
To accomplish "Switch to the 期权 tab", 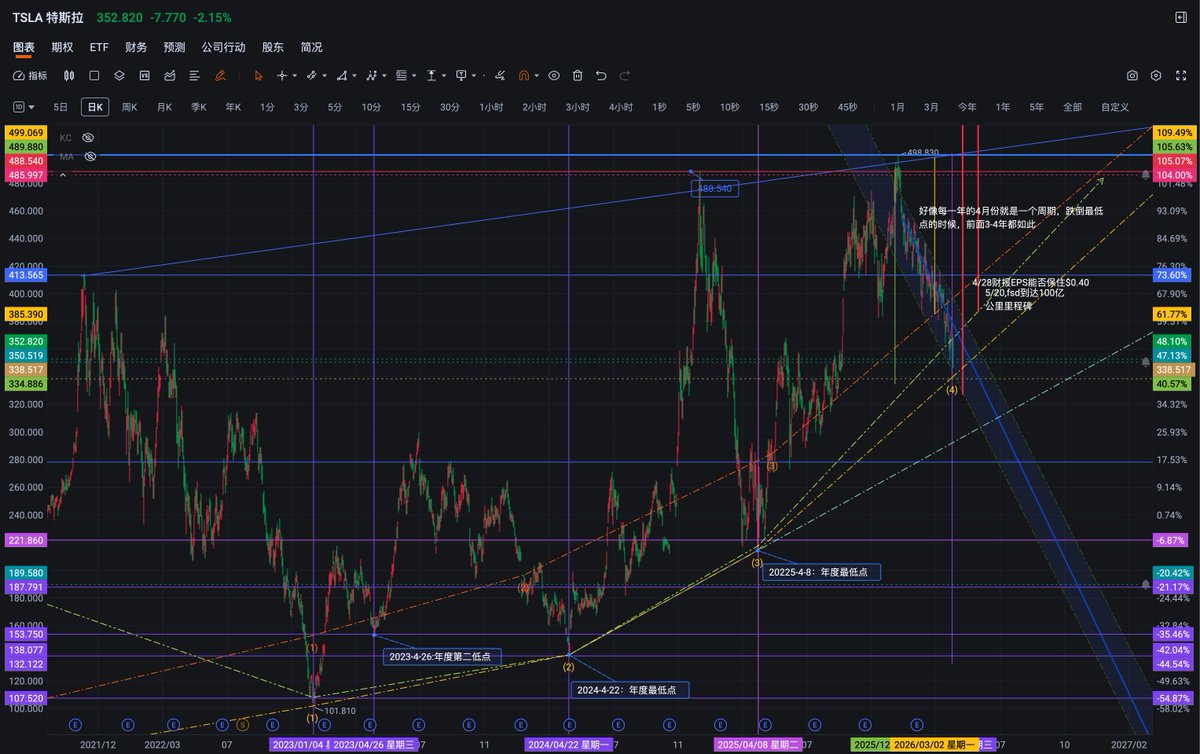I will pos(62,47).
